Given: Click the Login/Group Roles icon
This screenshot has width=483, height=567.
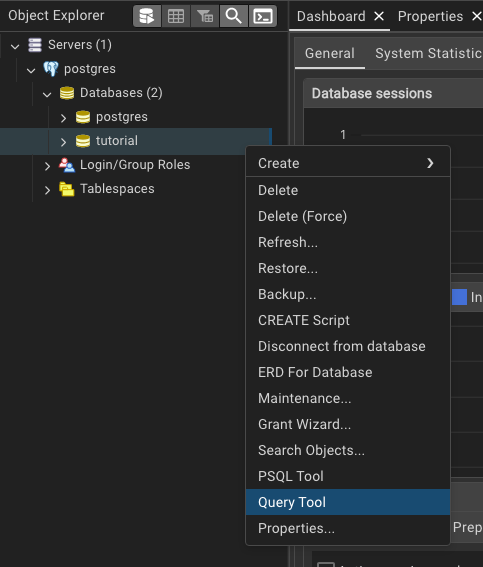Looking at the screenshot, I should pos(67,165).
